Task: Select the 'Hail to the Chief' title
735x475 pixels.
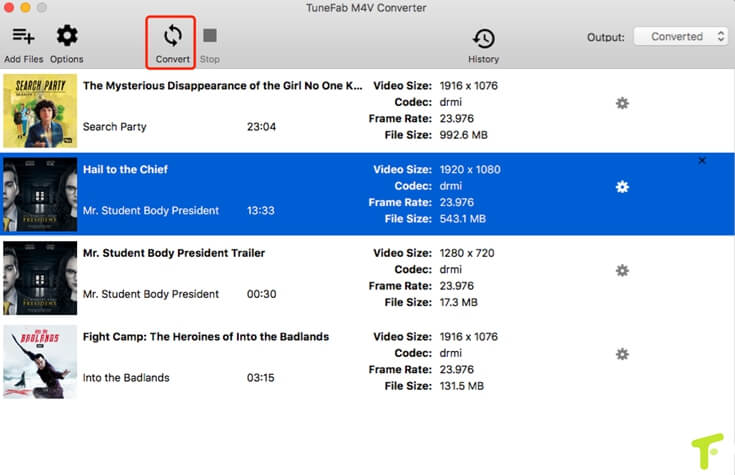Action: pos(125,169)
